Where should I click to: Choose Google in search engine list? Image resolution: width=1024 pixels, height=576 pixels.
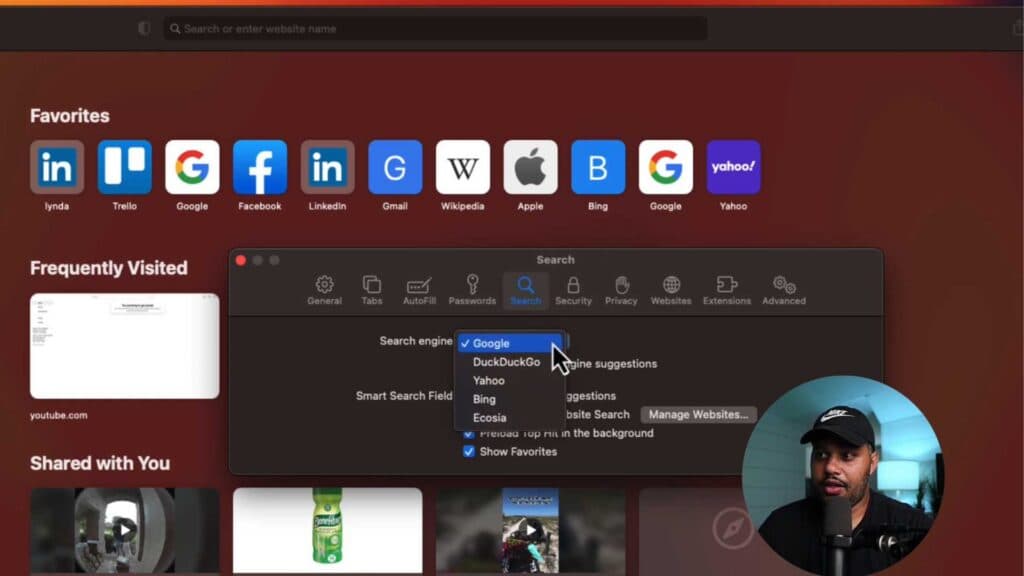[x=509, y=343]
